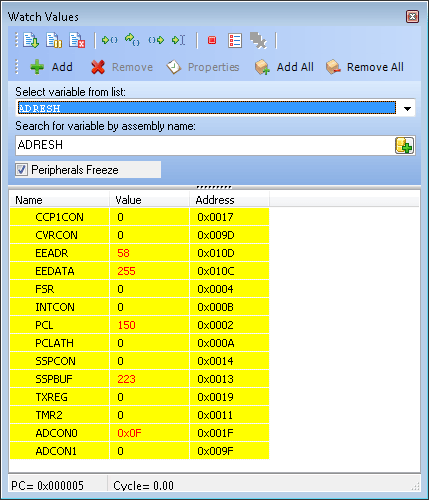Select the TXREG variable name
Image resolution: width=429 pixels, height=500 pixels.
tap(51, 397)
